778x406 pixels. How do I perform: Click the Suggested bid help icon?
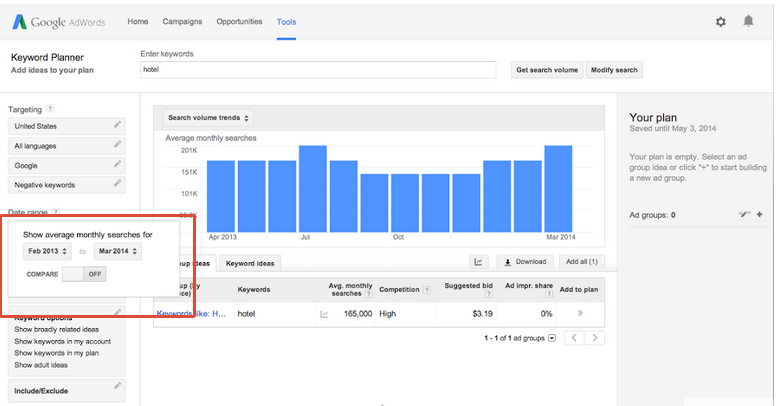click(489, 294)
